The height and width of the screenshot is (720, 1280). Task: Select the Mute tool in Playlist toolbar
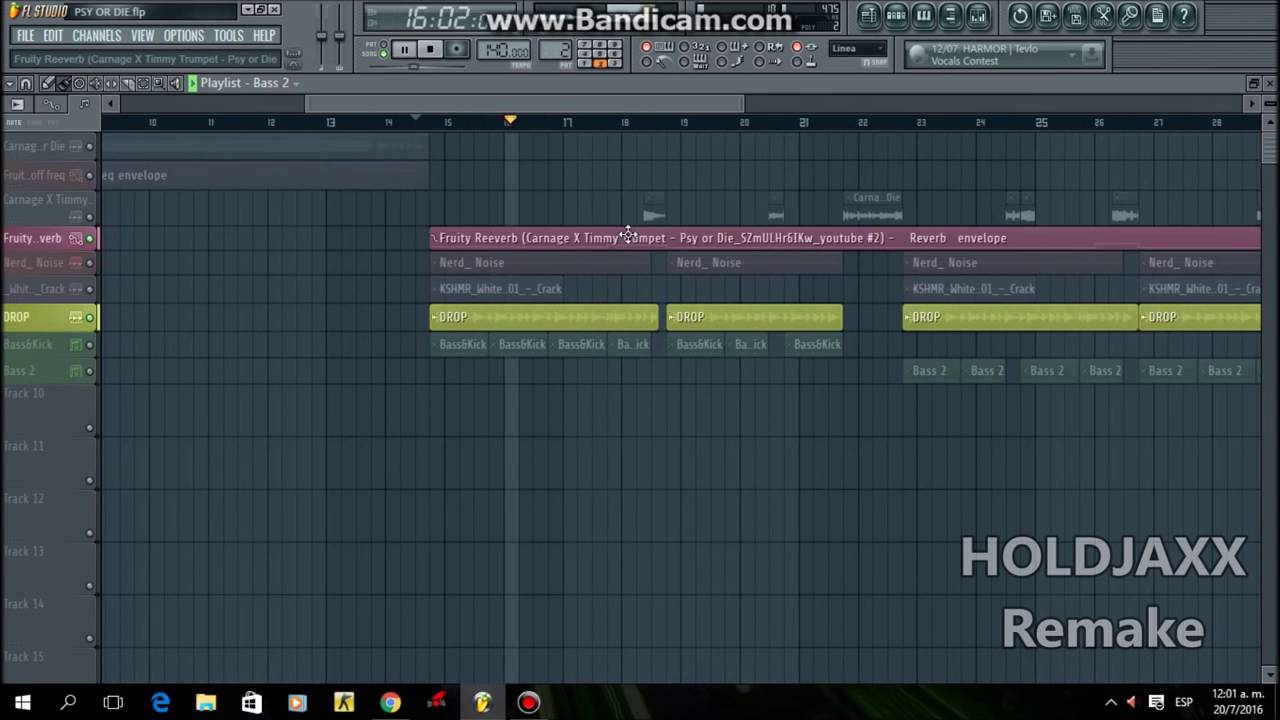pyautogui.click(x=95, y=83)
